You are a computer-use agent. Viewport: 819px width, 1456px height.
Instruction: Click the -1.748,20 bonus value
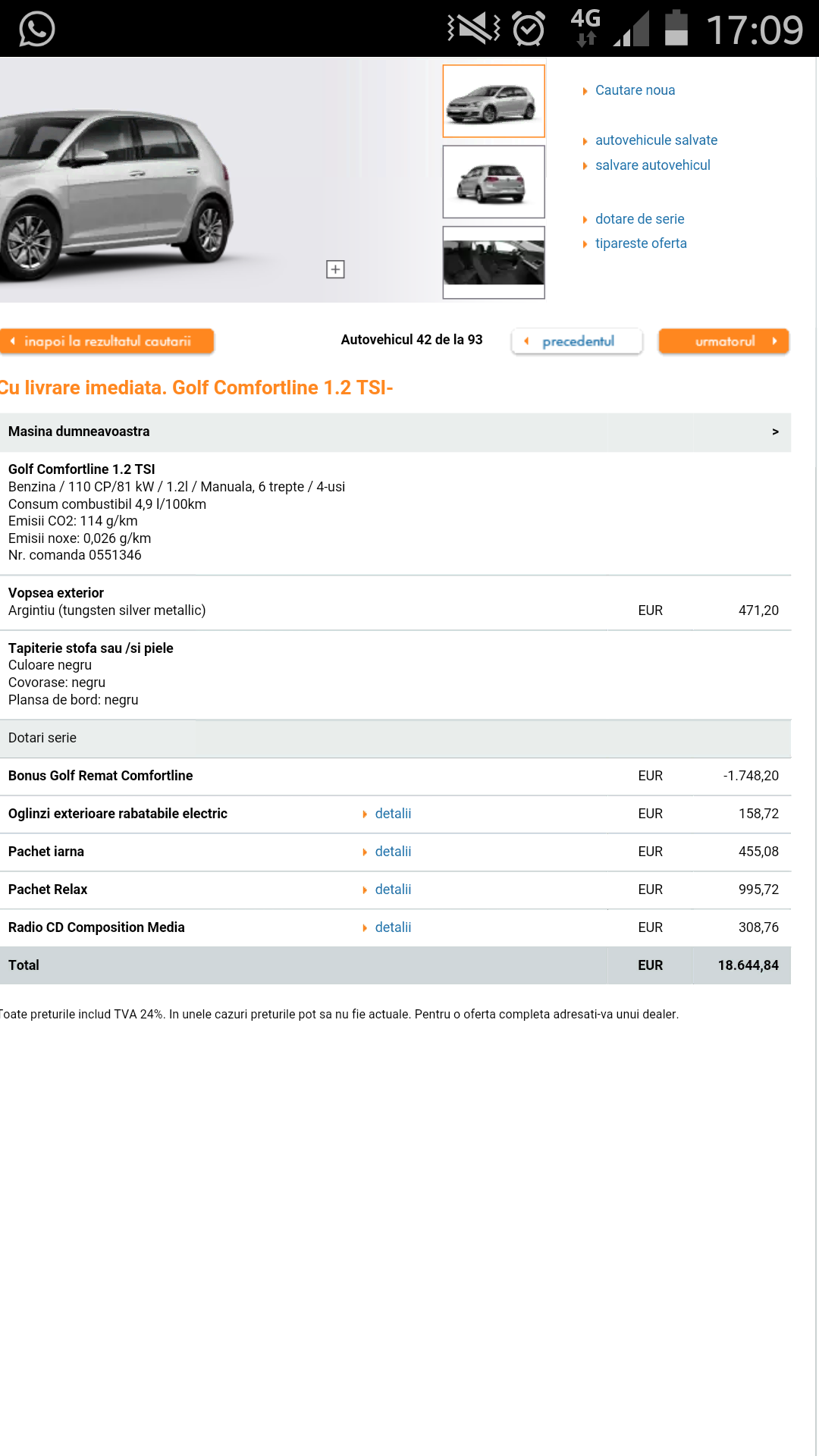751,776
